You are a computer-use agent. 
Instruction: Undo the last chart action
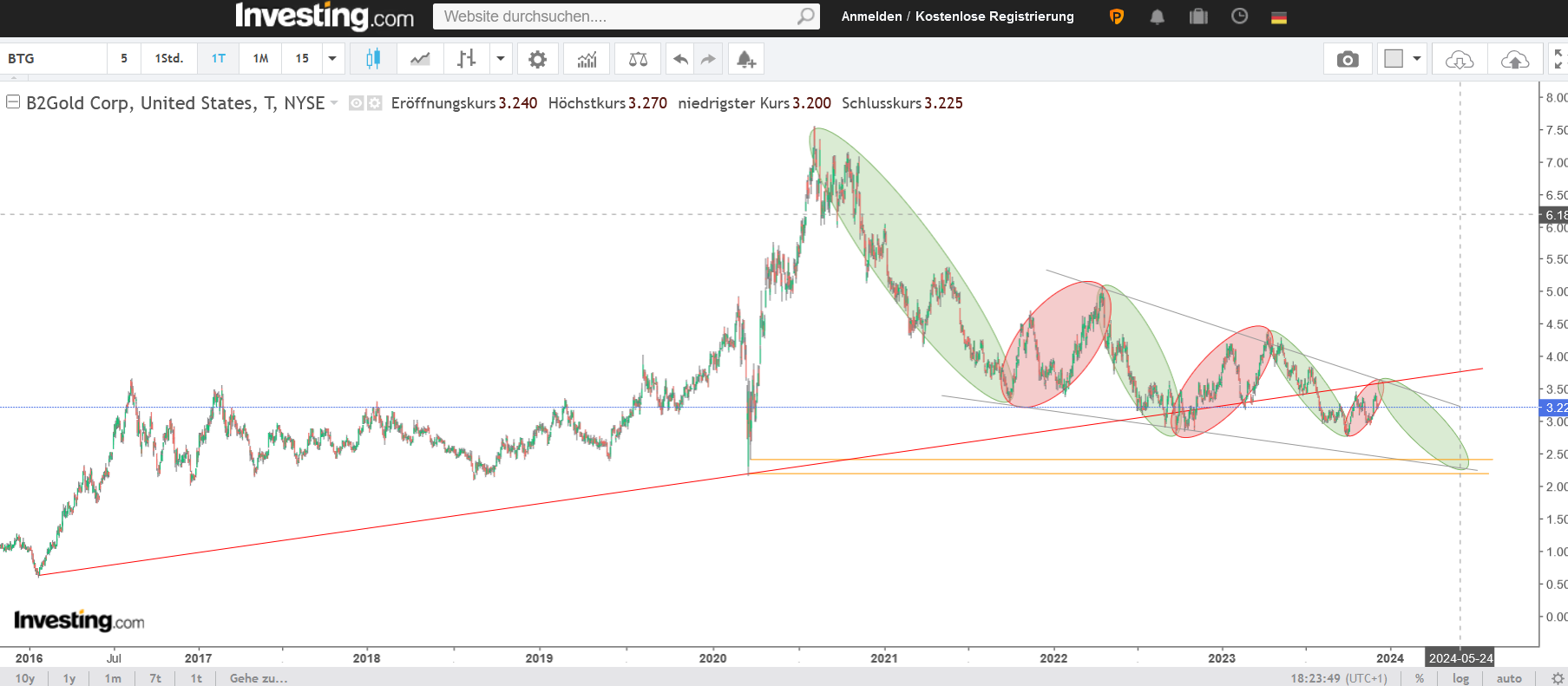(681, 59)
